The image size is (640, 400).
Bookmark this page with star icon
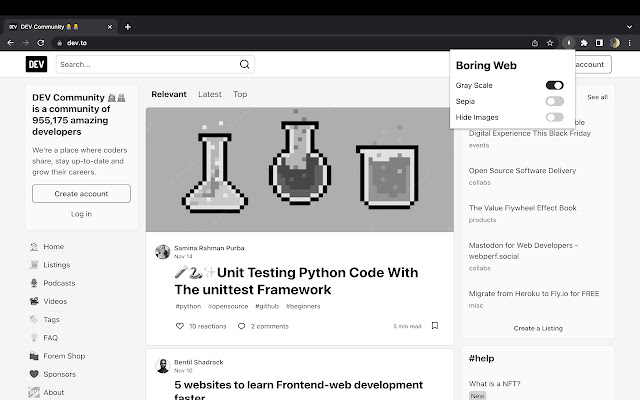(x=550, y=43)
